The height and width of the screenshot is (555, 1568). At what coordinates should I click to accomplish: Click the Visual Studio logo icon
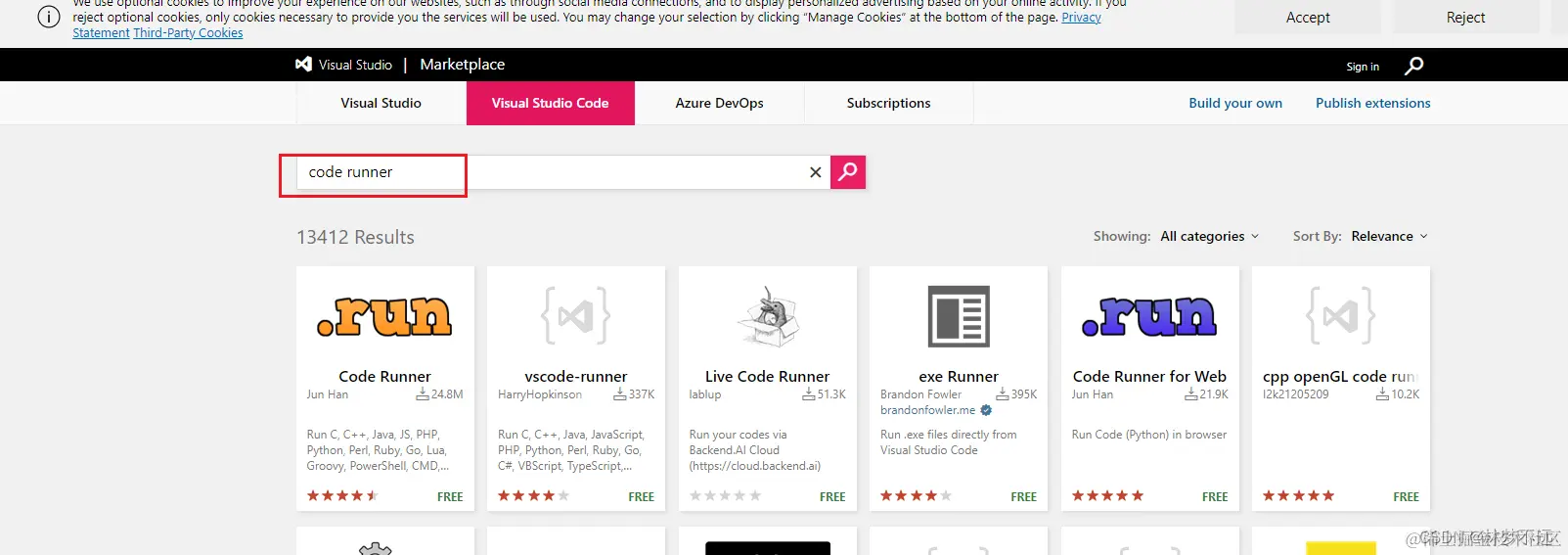[303, 65]
